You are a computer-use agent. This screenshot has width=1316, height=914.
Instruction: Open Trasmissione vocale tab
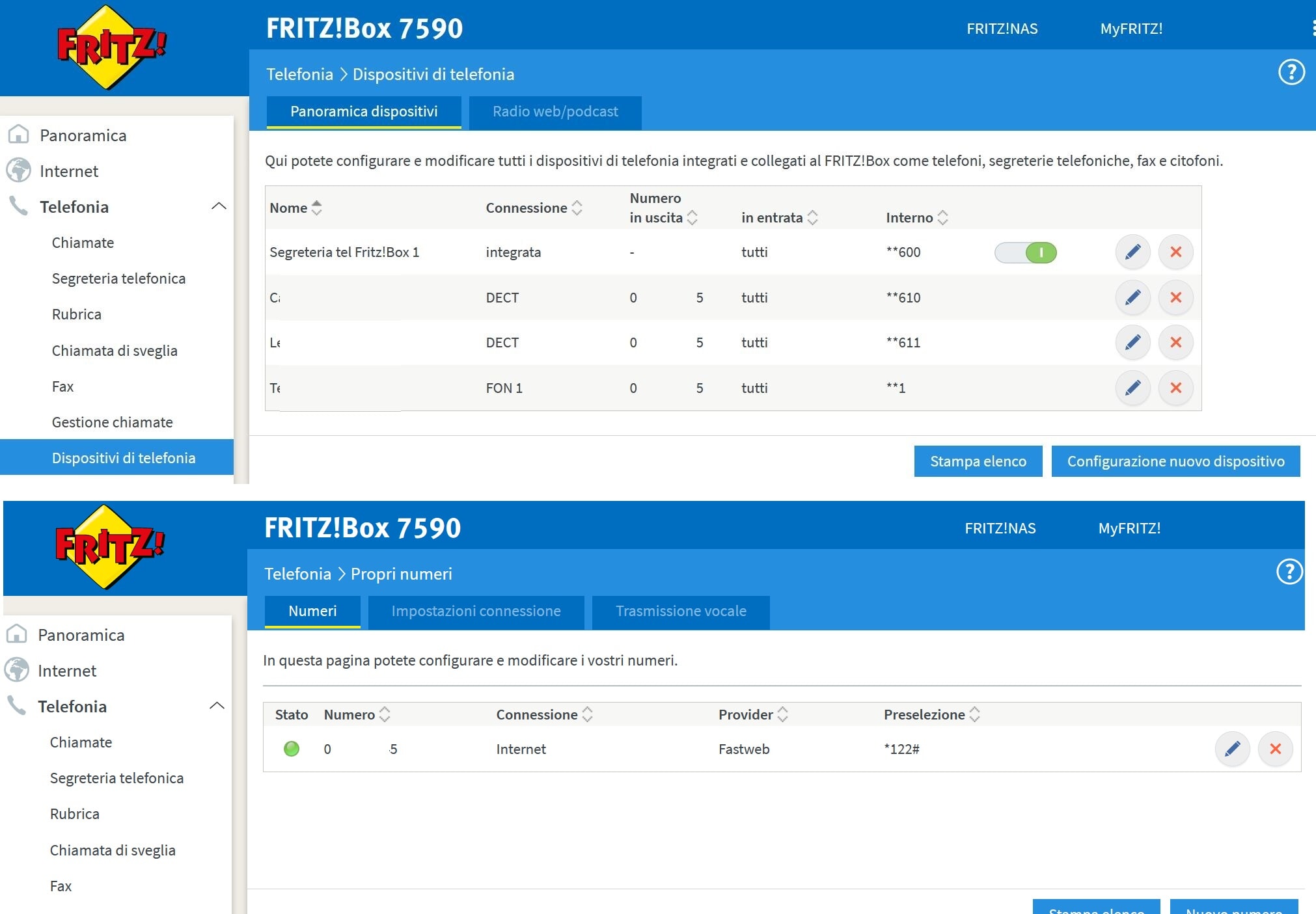click(681, 612)
